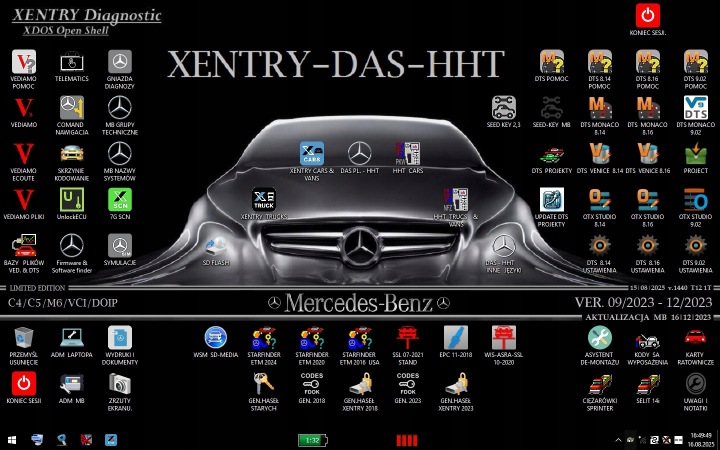Open DTS Pomoc help icon

tap(551, 62)
